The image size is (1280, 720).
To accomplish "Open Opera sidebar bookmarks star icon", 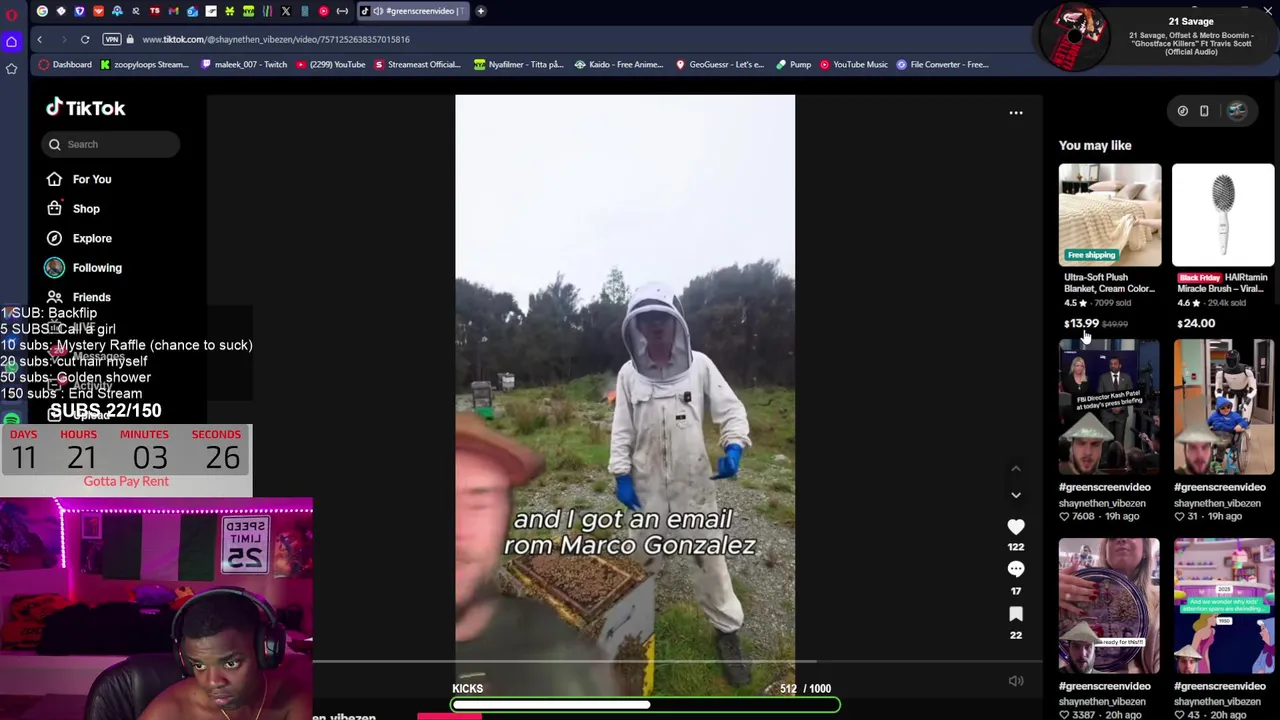I will pos(11,68).
